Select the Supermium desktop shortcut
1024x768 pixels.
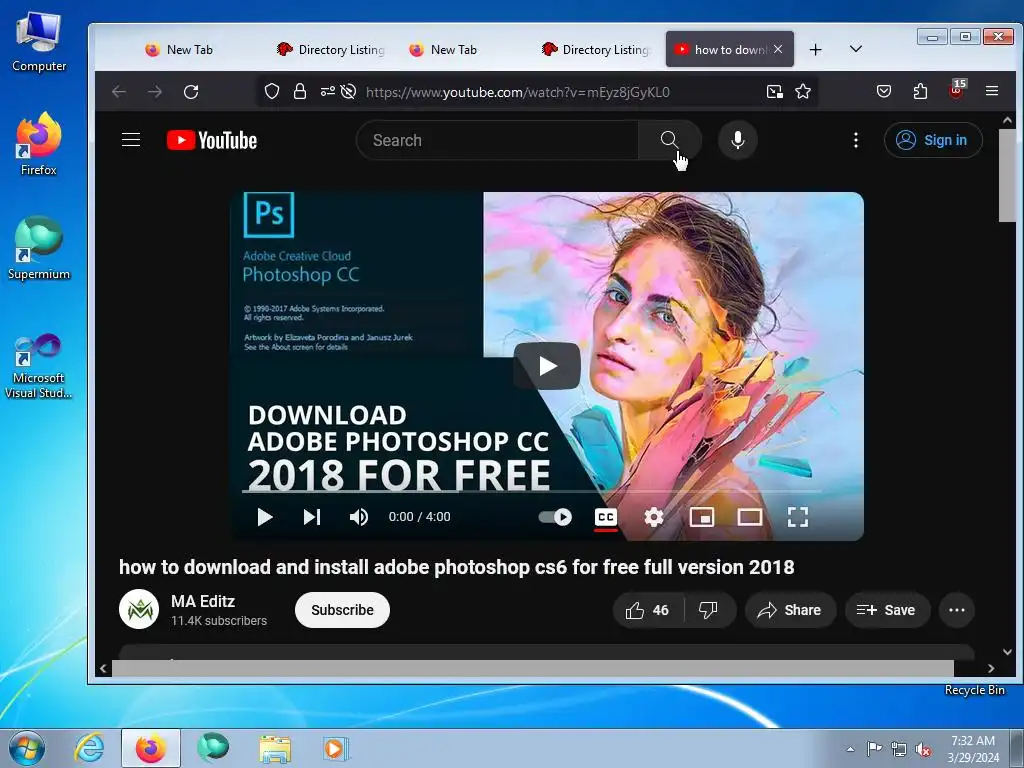click(39, 249)
